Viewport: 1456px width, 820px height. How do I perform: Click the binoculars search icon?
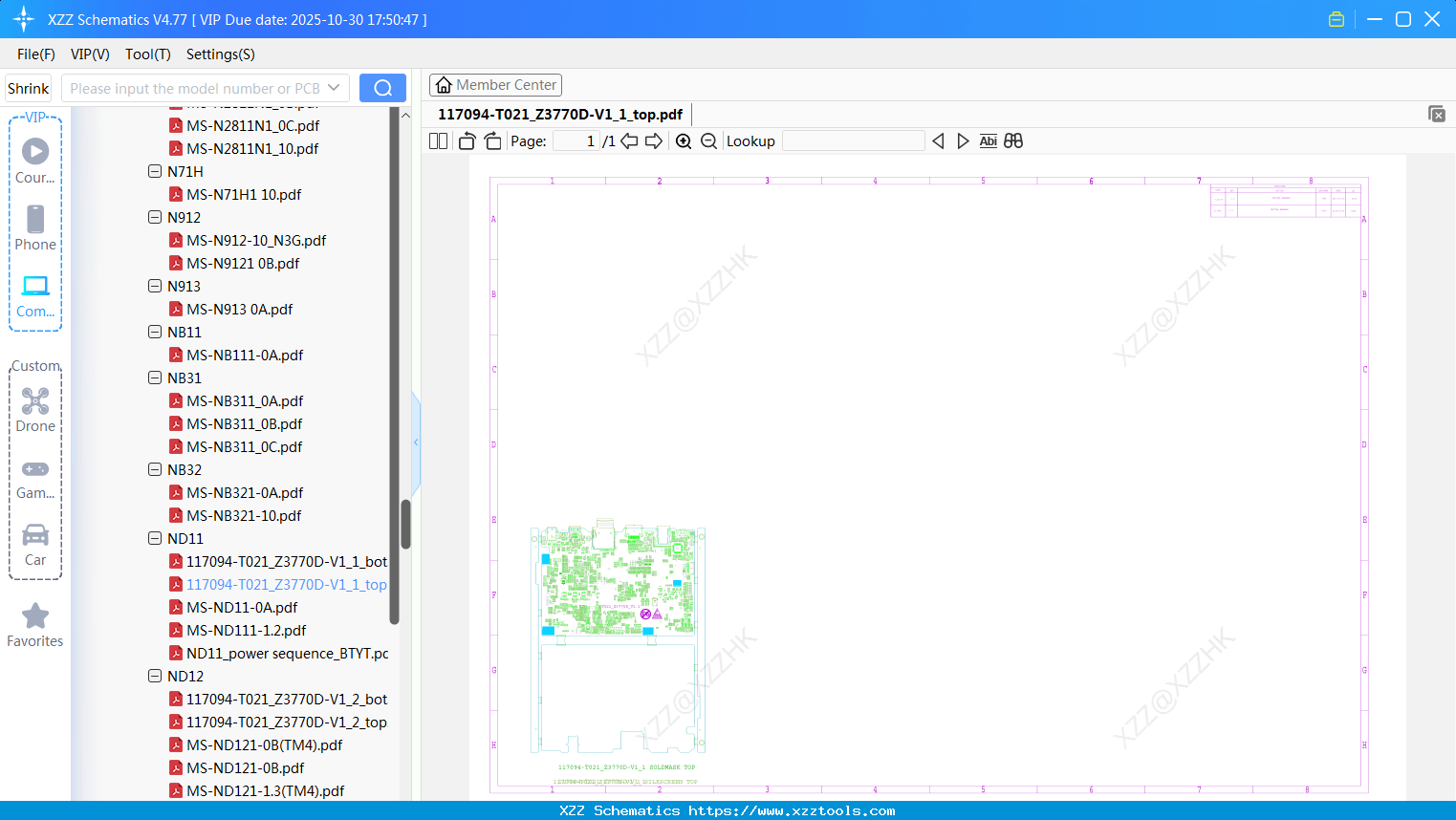tap(1013, 141)
